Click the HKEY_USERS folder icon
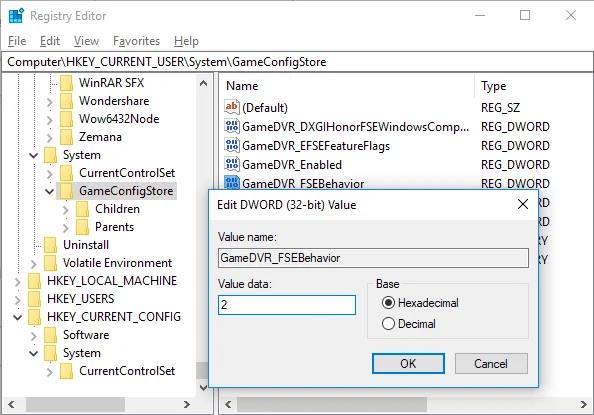Screen dimensions: 594x415 pos(34,299)
